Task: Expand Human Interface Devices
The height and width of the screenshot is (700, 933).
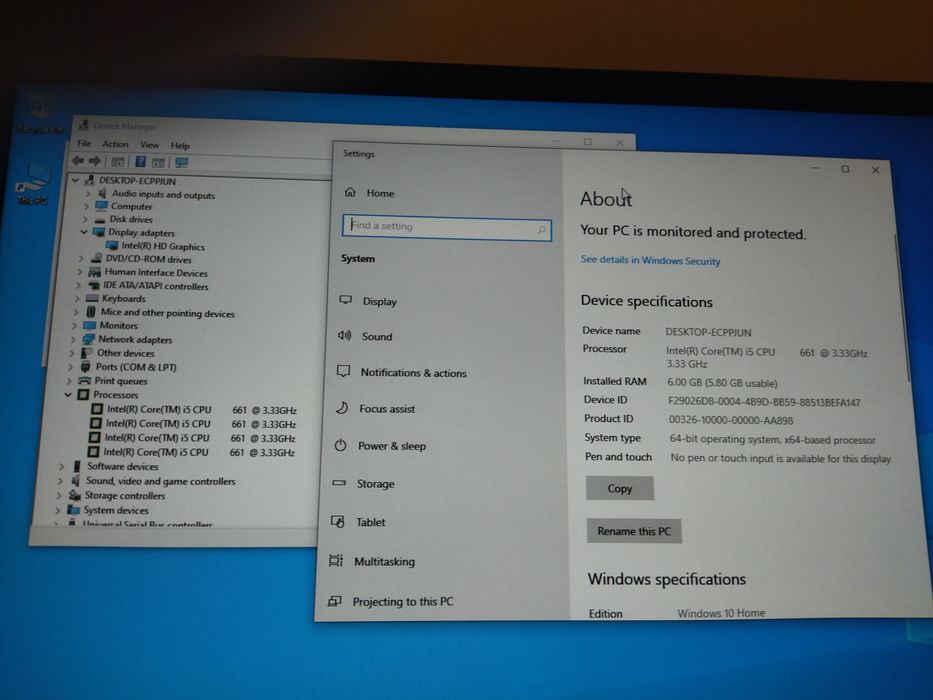Action: click(80, 271)
